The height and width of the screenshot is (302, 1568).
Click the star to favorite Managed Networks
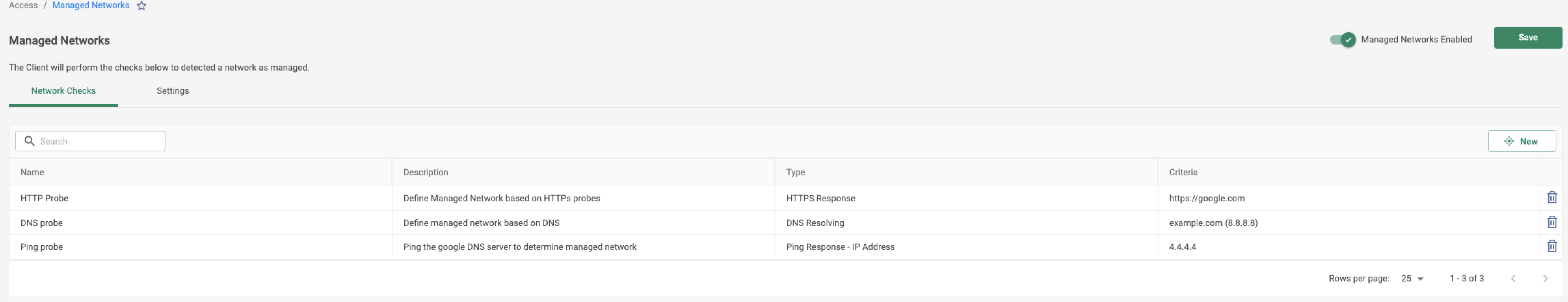(x=142, y=5)
